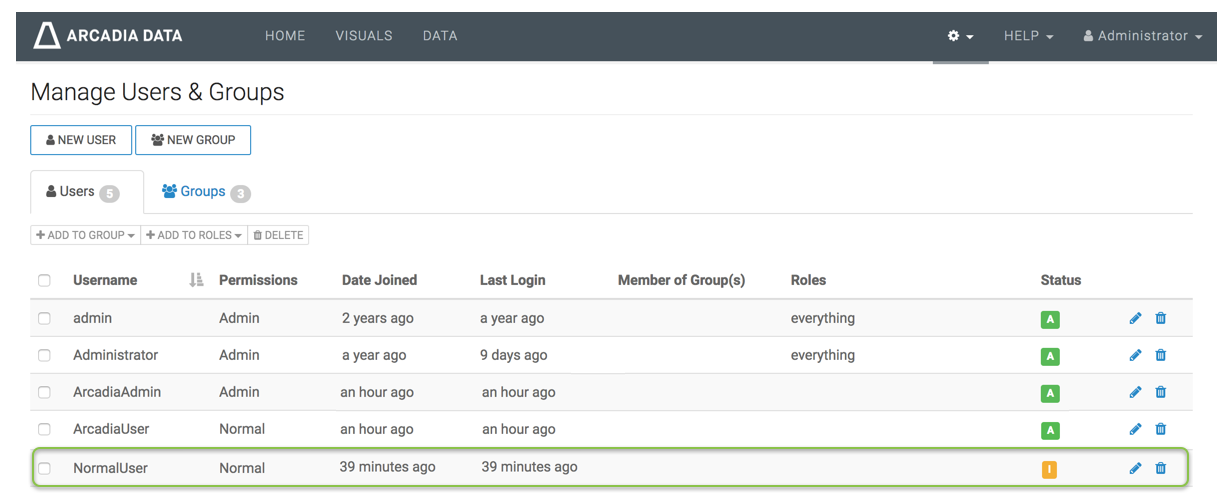The width and height of the screenshot is (1217, 493).
Task: Click the New User button
Action: [x=81, y=140]
